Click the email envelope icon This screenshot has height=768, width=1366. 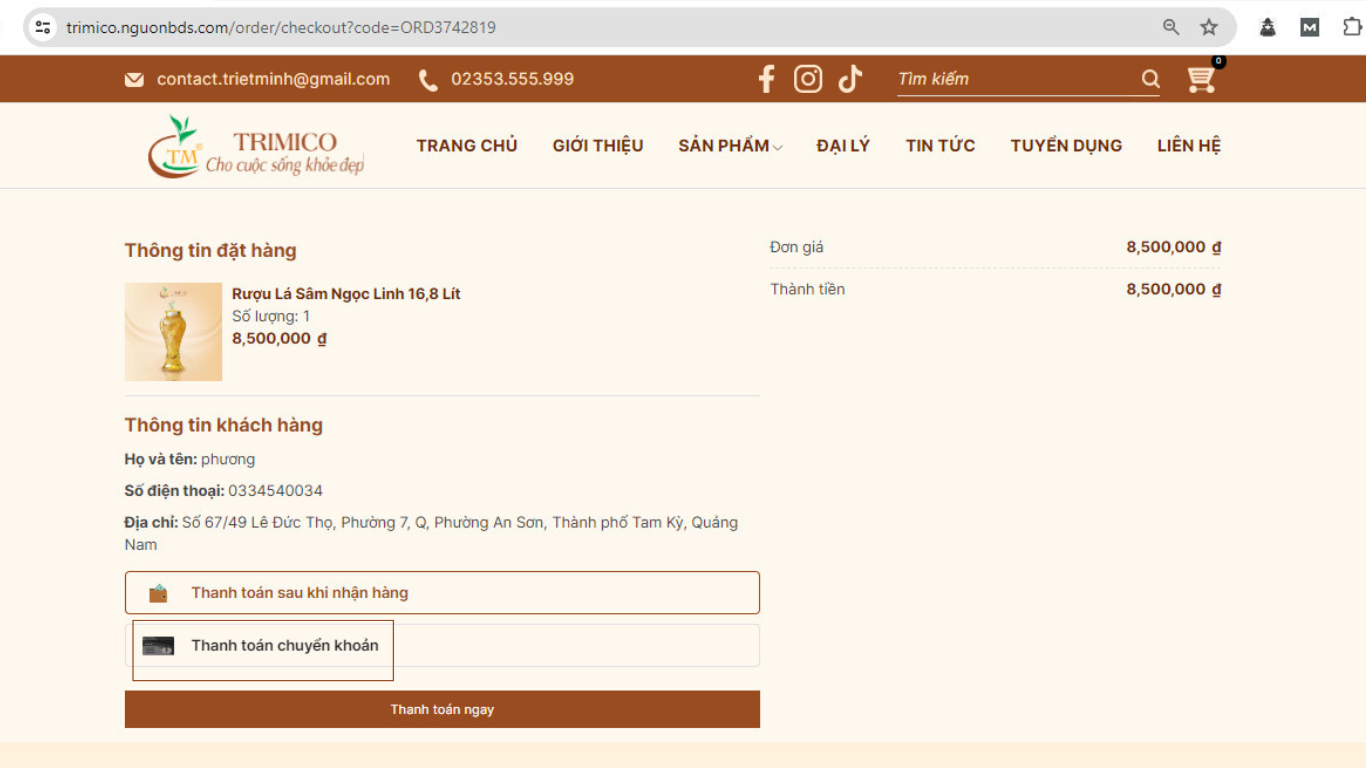pyautogui.click(x=135, y=78)
